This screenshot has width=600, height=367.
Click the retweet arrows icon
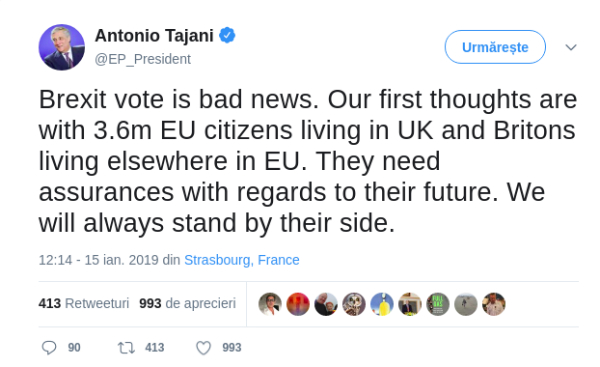[x=126, y=347]
